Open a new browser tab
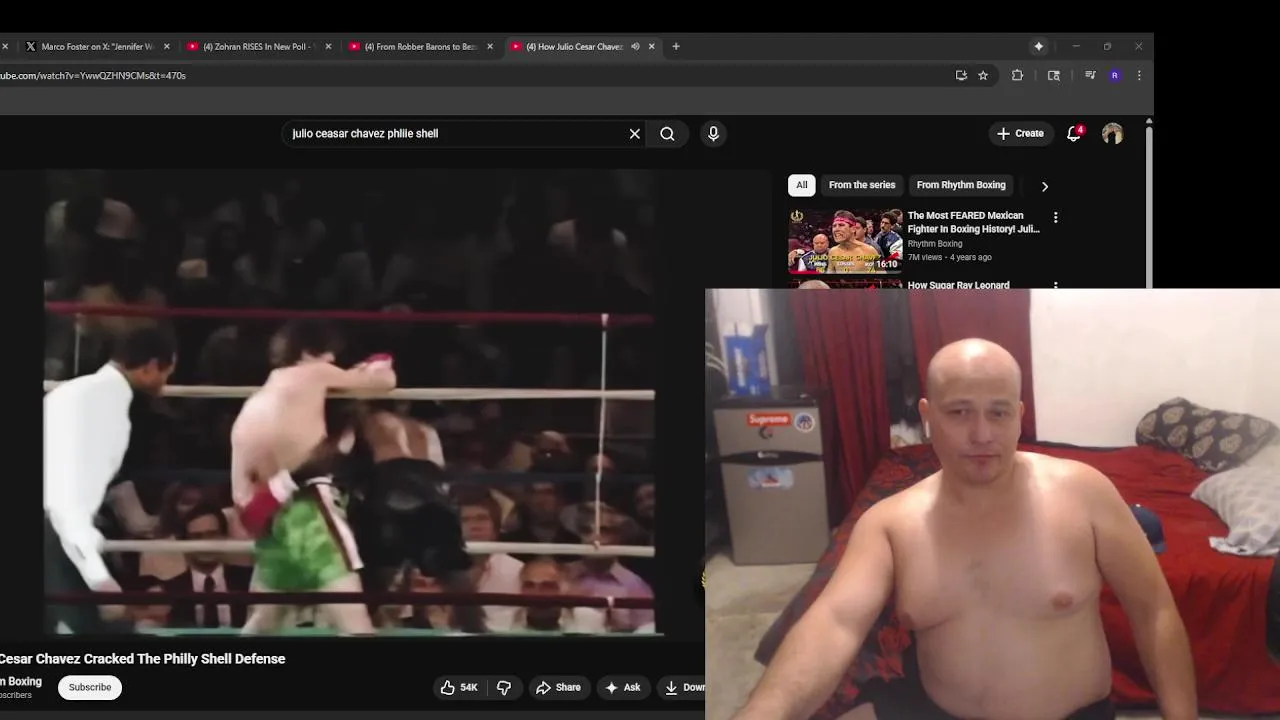1280x720 pixels. coord(676,46)
